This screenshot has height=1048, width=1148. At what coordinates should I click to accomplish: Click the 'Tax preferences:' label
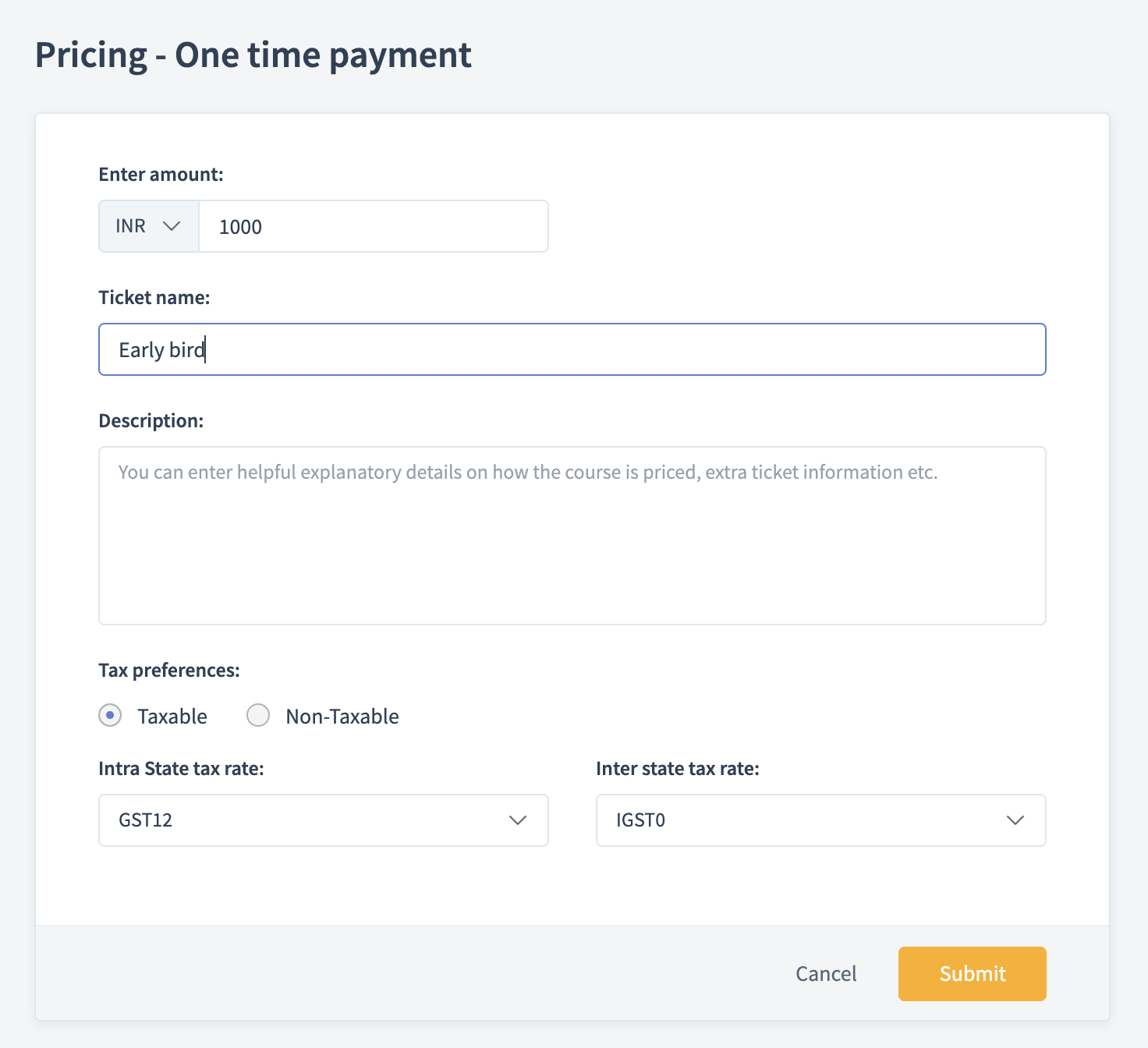[x=169, y=671]
